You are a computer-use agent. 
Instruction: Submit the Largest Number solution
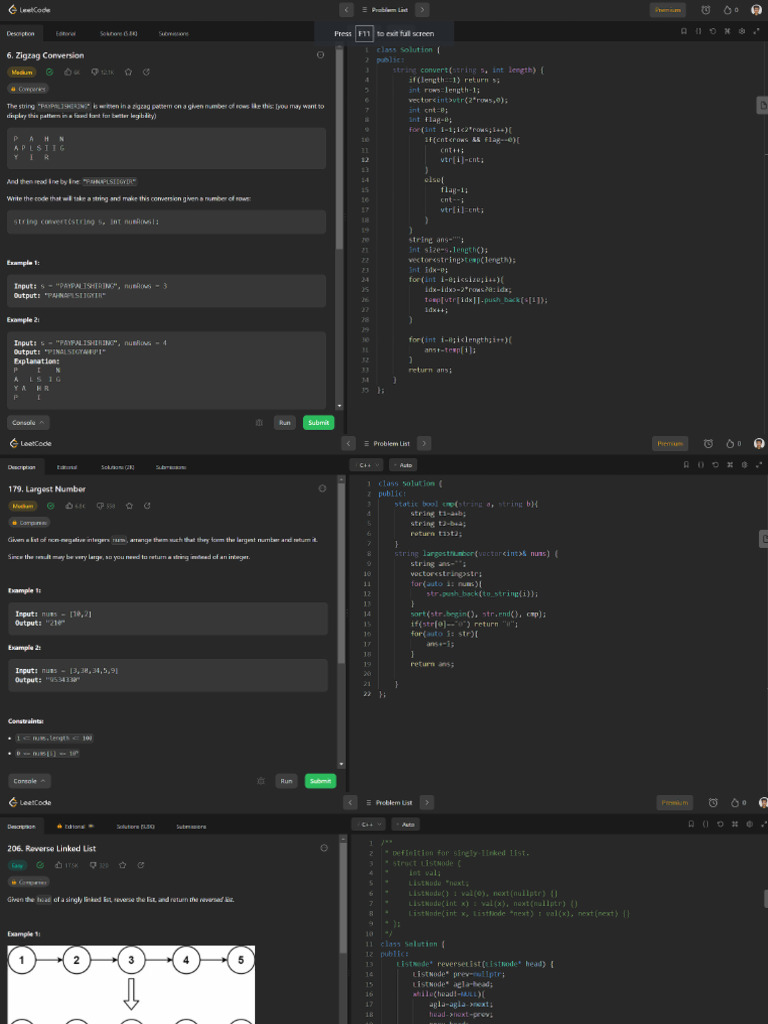click(321, 781)
